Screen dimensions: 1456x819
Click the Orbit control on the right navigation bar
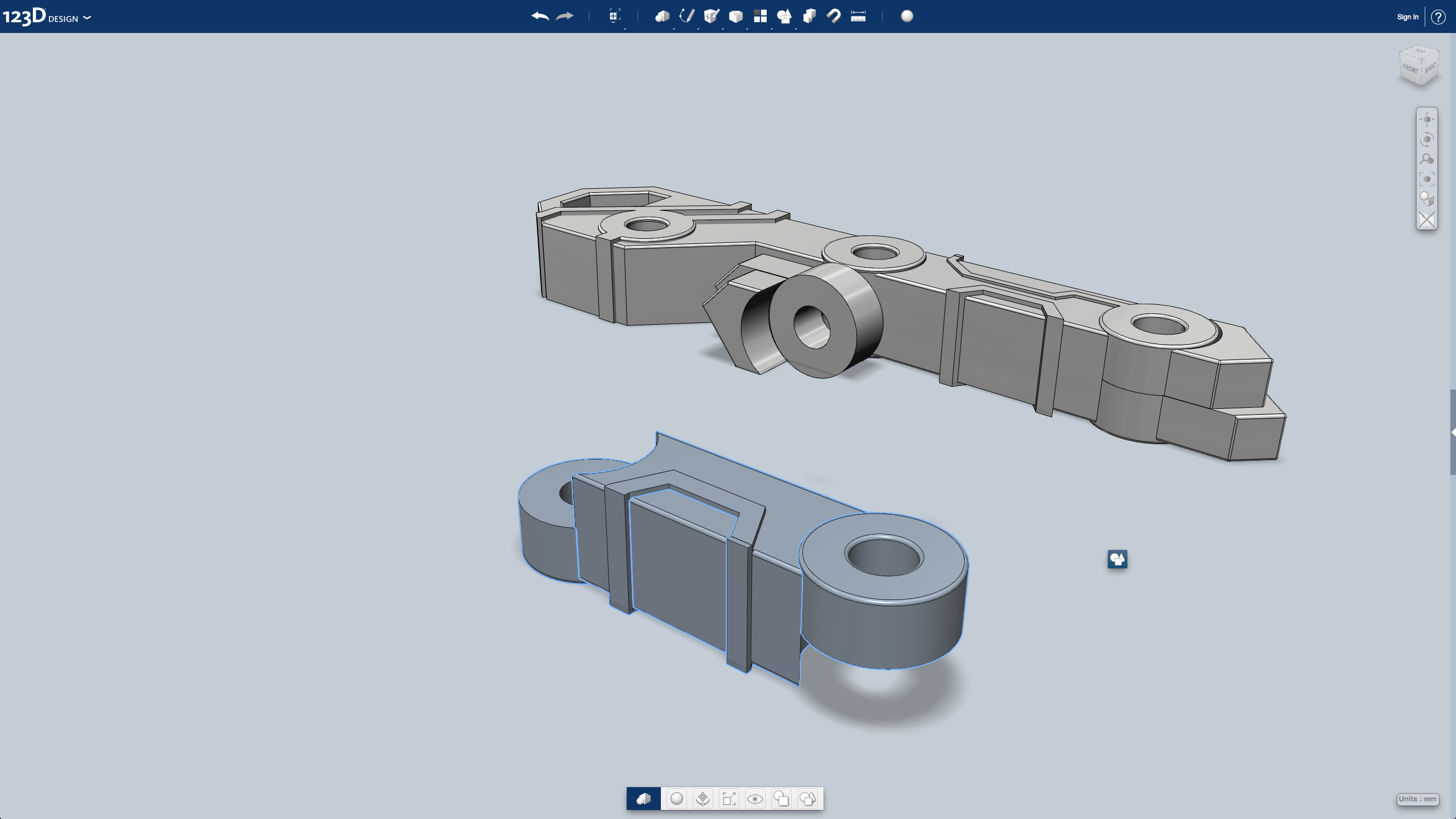[x=1428, y=138]
